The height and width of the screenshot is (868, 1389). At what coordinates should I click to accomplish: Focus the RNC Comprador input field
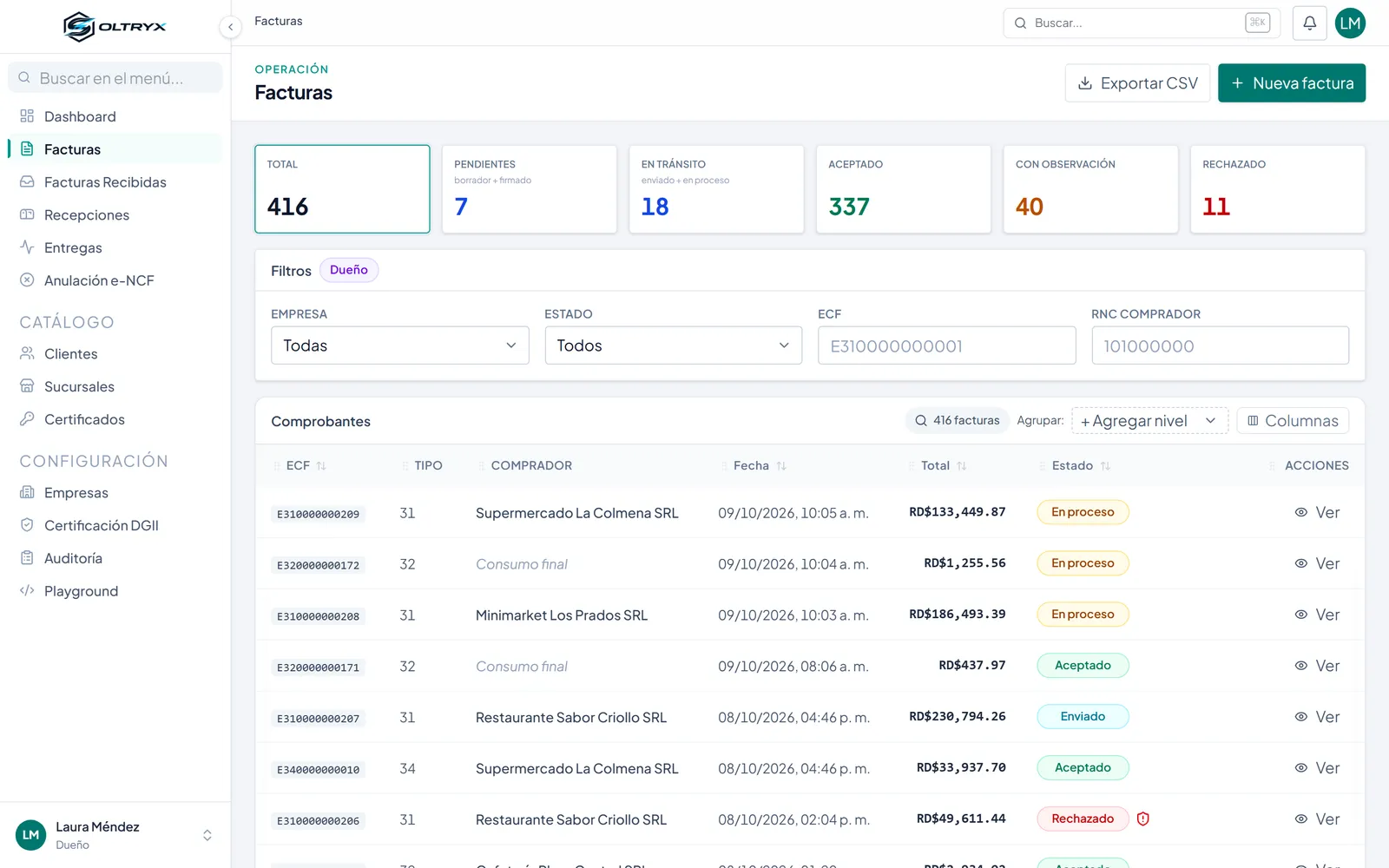pyautogui.click(x=1221, y=345)
